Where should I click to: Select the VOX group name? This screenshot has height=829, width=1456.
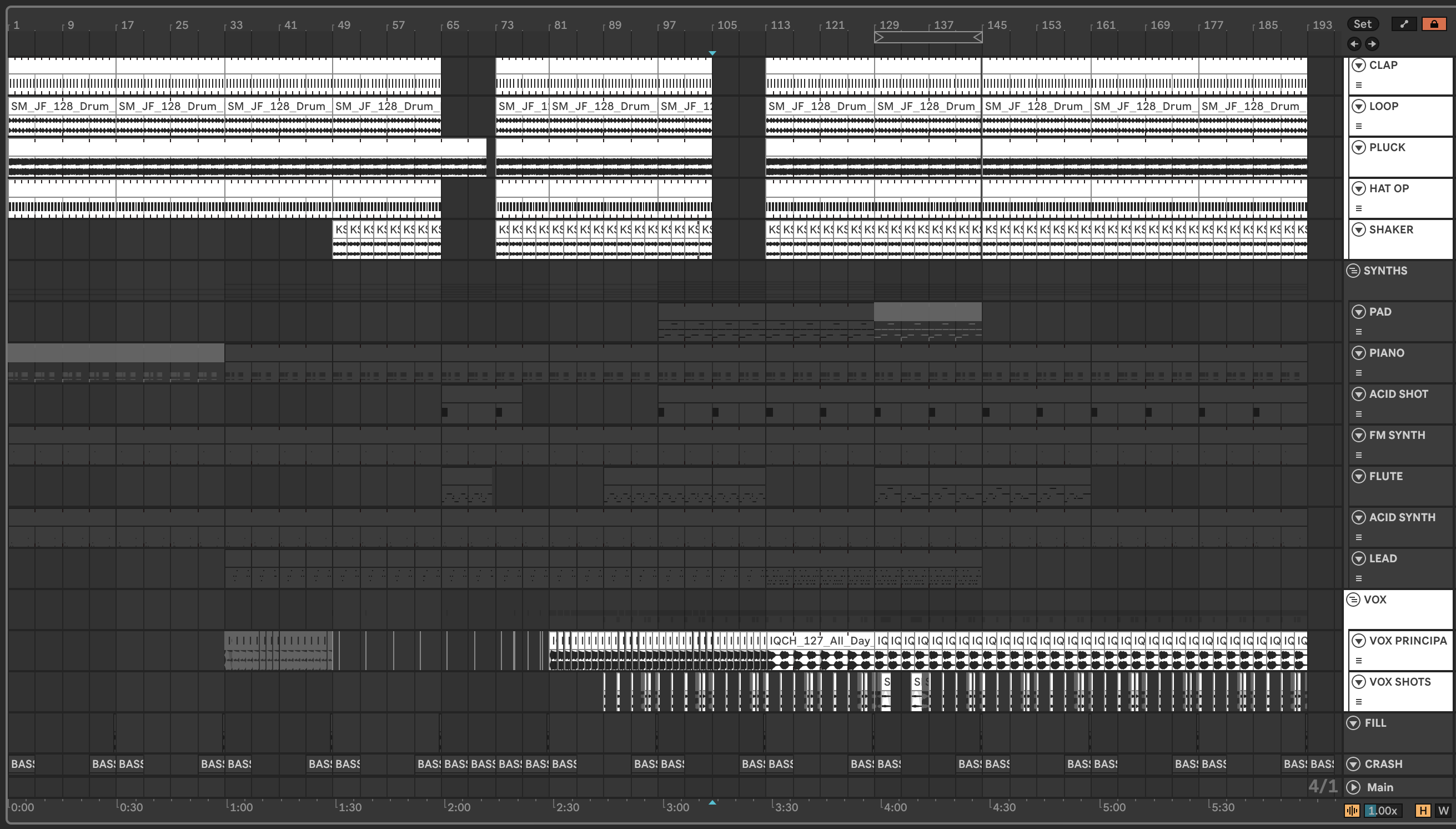[x=1375, y=600]
